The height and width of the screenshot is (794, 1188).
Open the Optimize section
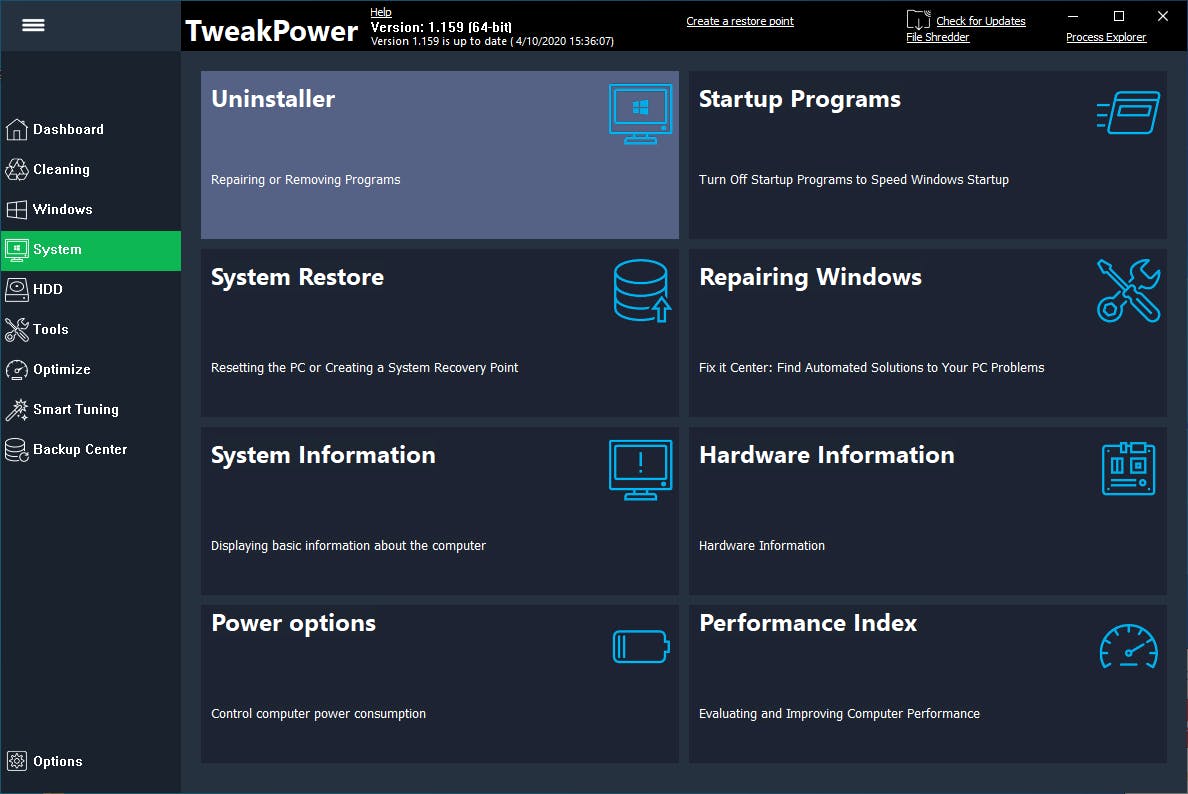(91, 370)
